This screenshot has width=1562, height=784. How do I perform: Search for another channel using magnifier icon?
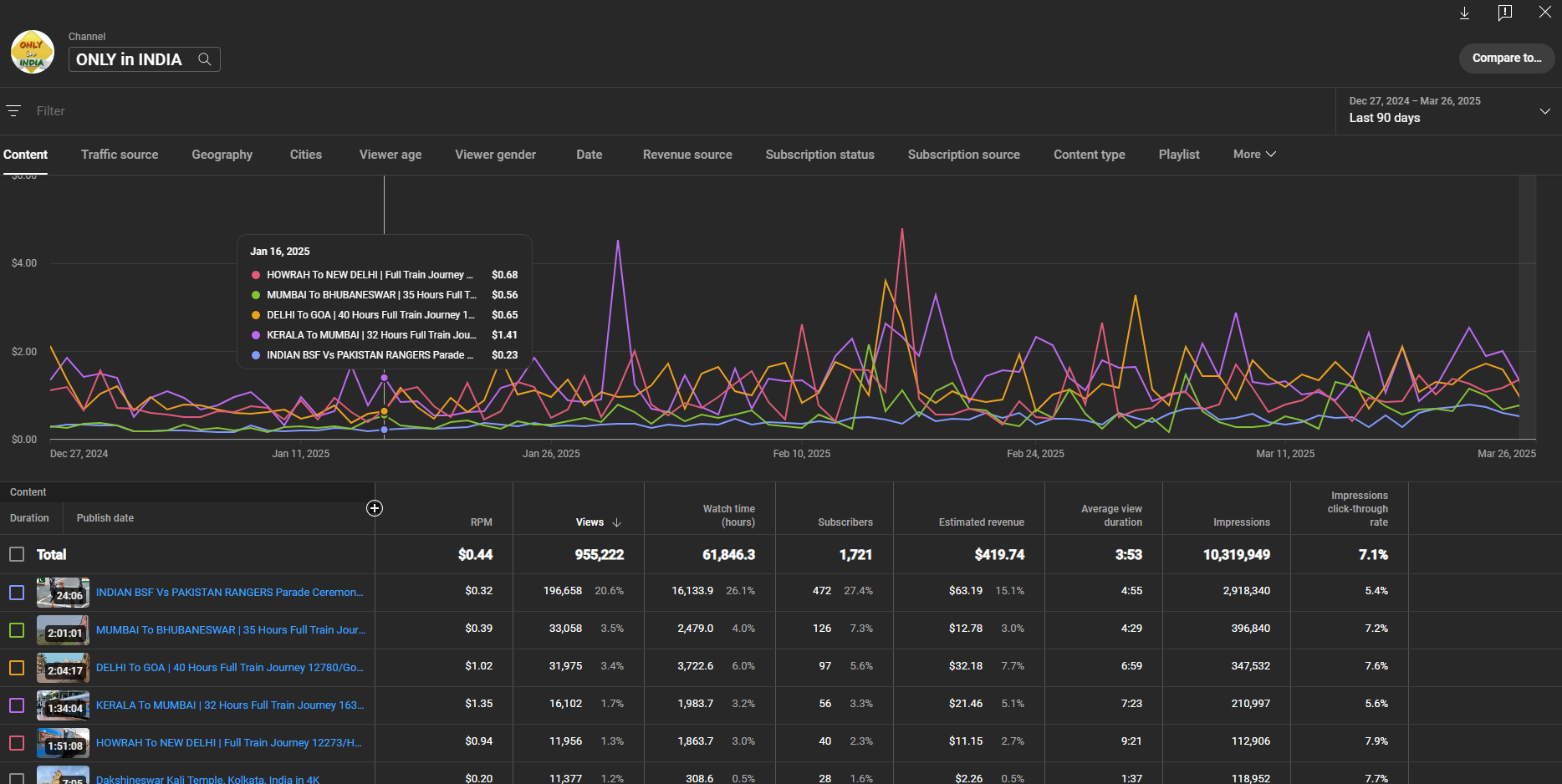tap(204, 59)
